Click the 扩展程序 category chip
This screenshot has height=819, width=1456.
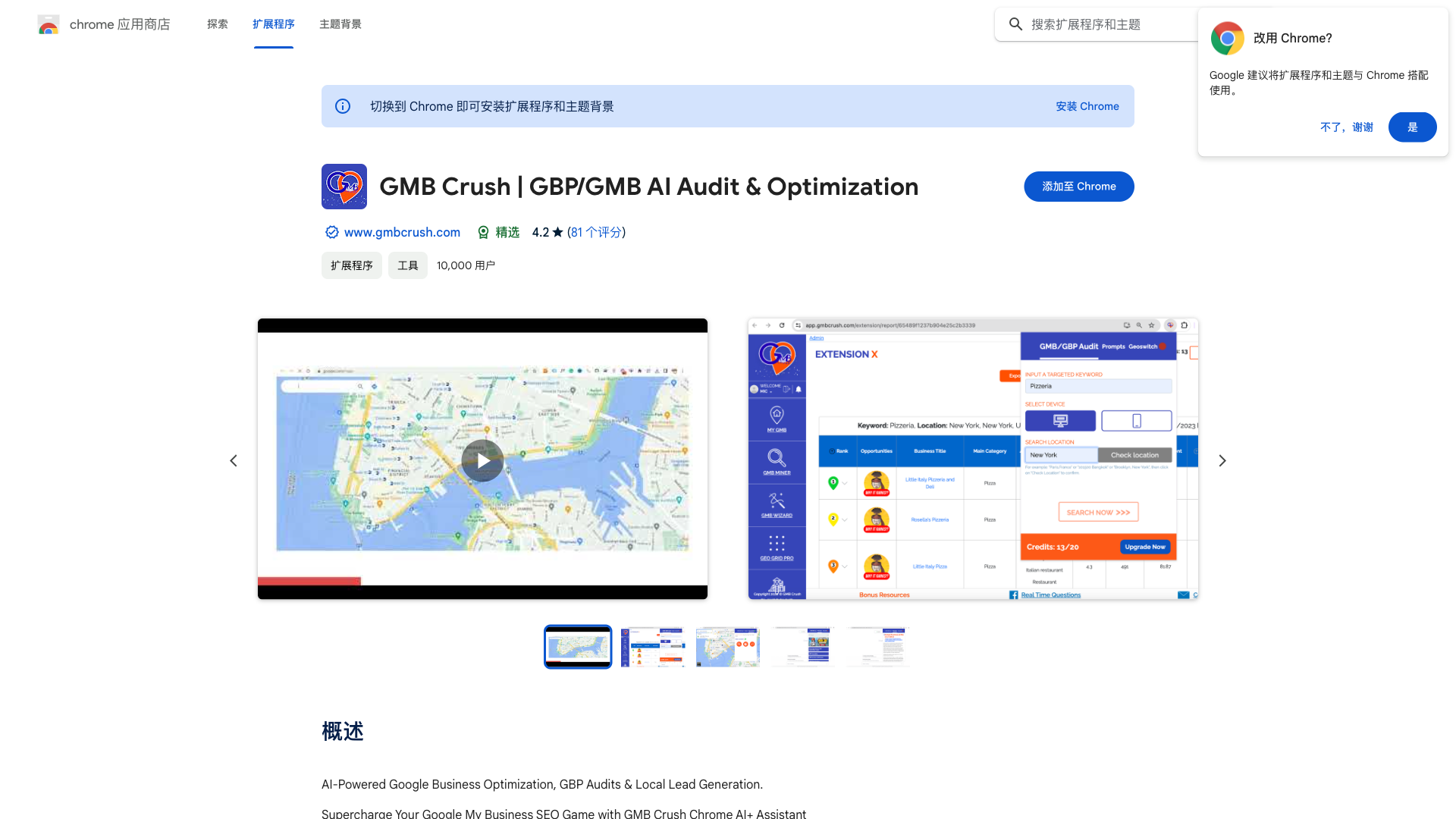pyautogui.click(x=352, y=265)
